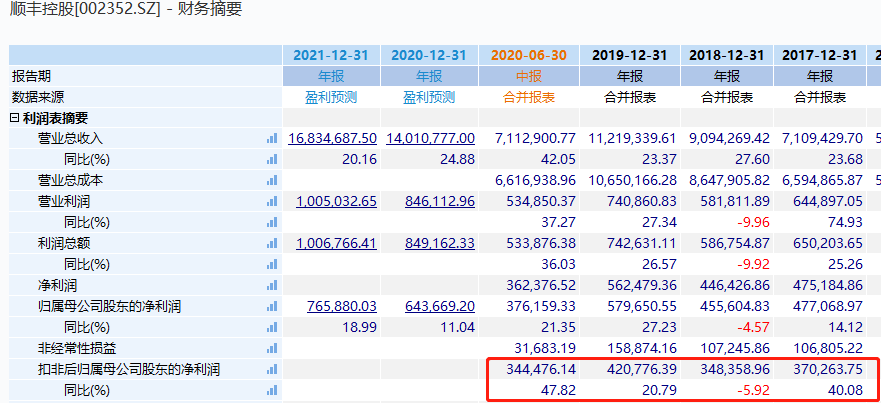The image size is (881, 403).
Task: Open total profit forecast link 1,006,766.41
Action: tap(336, 243)
